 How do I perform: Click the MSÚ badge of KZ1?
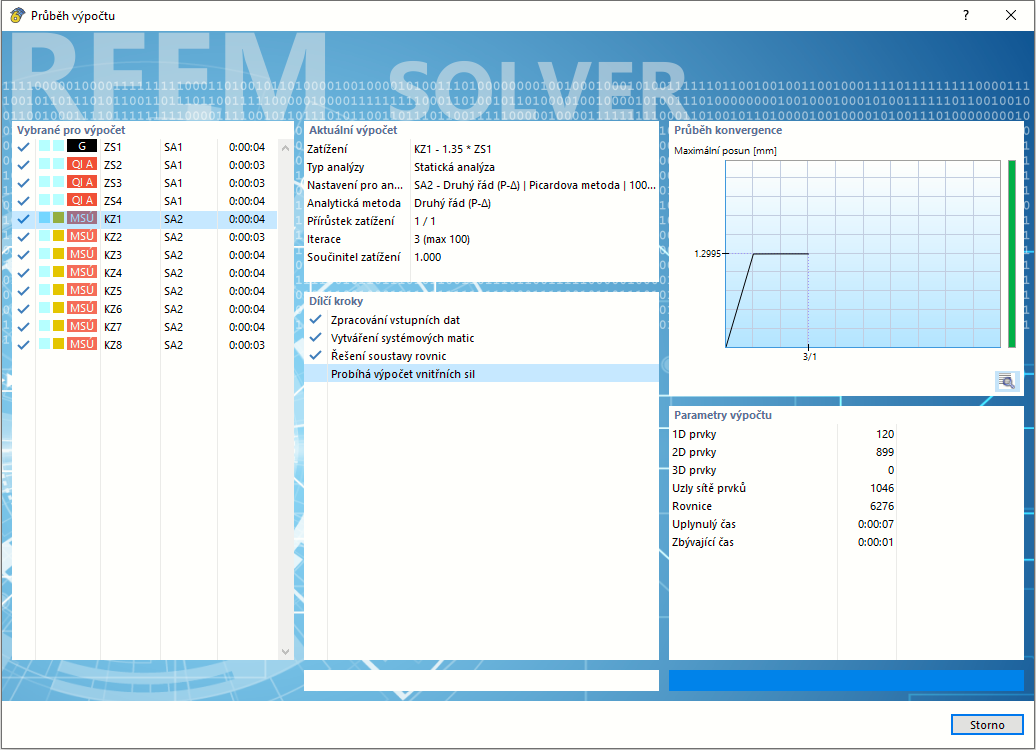(82, 218)
